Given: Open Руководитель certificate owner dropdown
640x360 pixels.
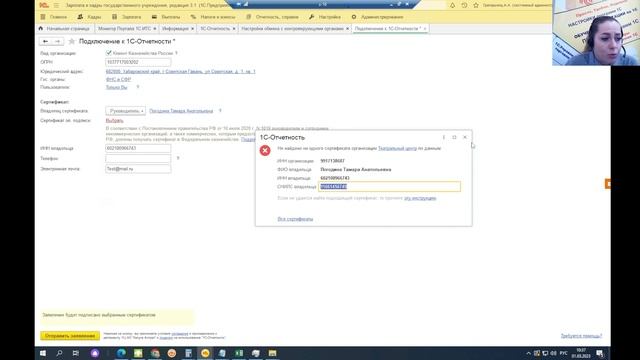Looking at the screenshot, I should coord(125,111).
